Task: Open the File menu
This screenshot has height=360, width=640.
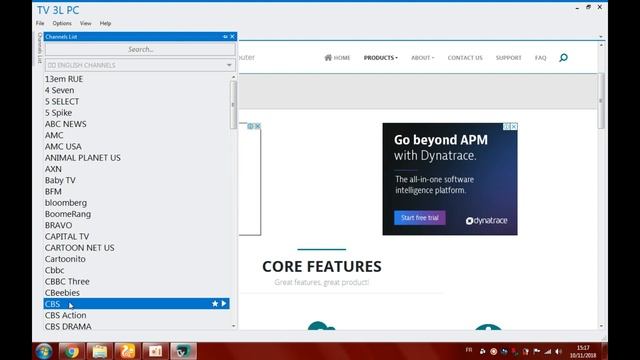Action: click(x=40, y=23)
